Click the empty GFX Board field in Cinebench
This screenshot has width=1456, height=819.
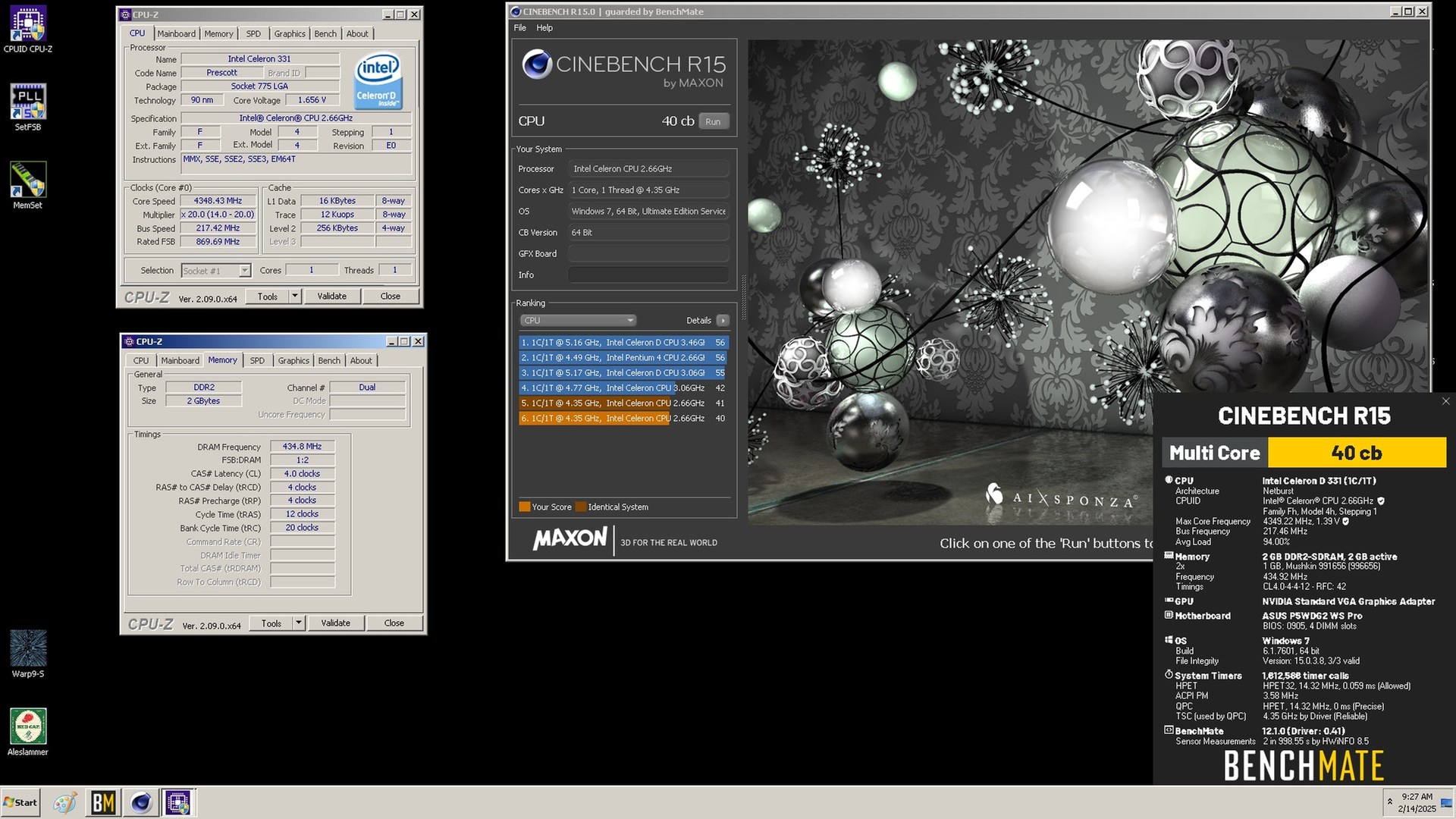[x=648, y=254]
